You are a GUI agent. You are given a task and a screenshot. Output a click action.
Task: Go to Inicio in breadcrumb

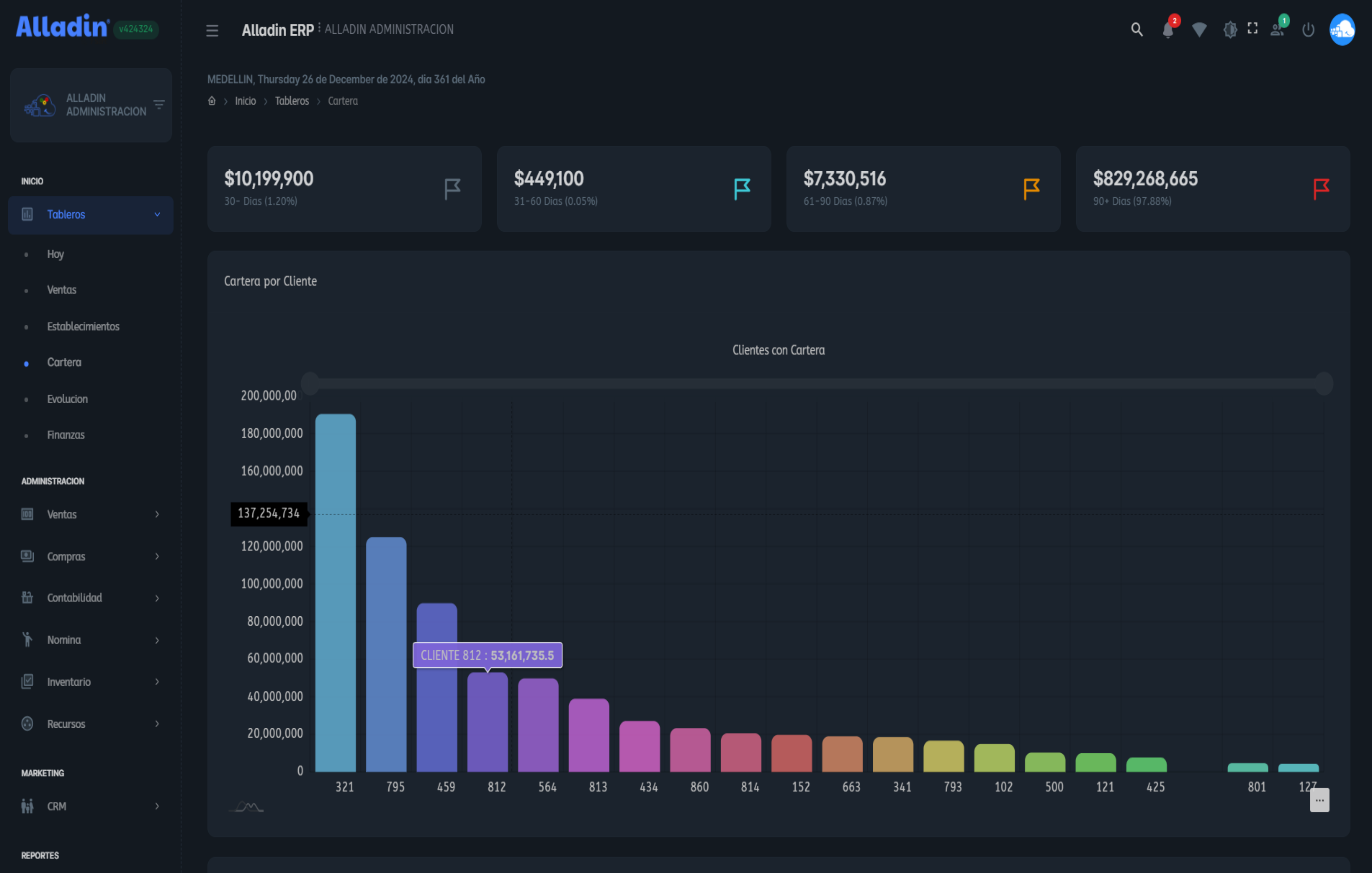click(245, 101)
